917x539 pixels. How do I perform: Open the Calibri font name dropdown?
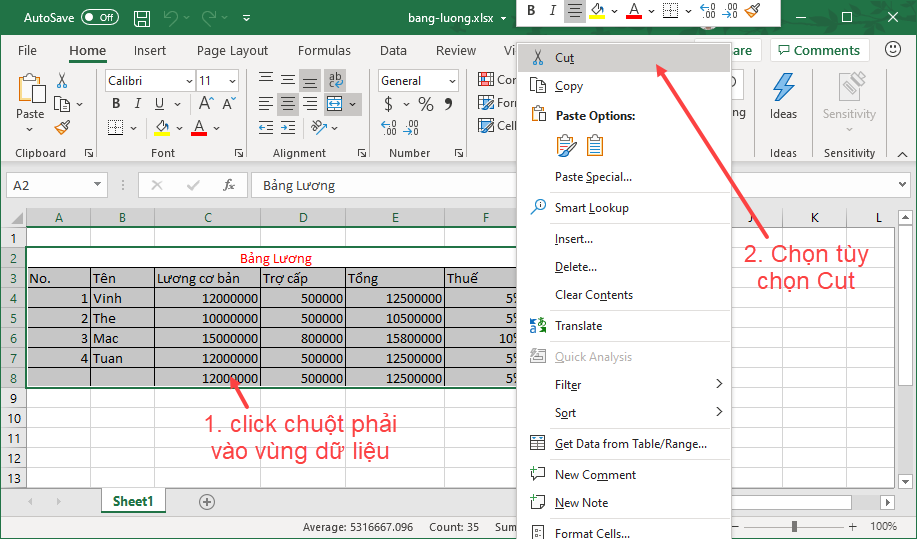(x=189, y=81)
